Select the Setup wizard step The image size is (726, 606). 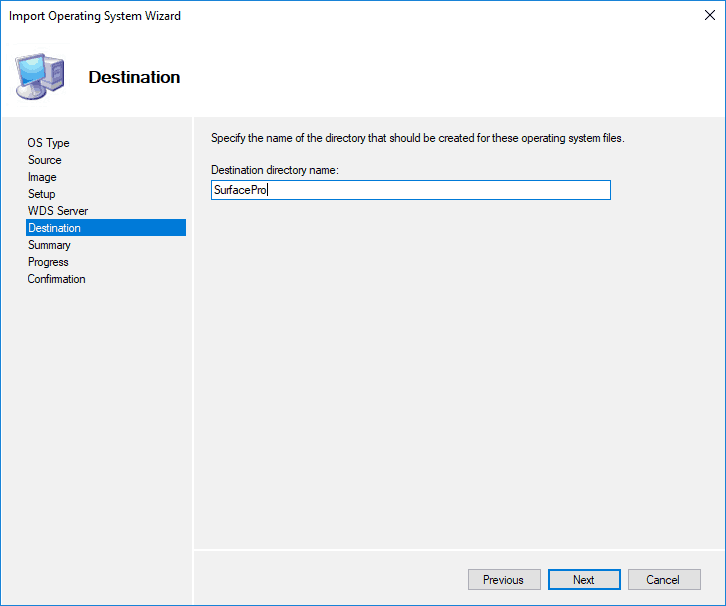tap(42, 194)
